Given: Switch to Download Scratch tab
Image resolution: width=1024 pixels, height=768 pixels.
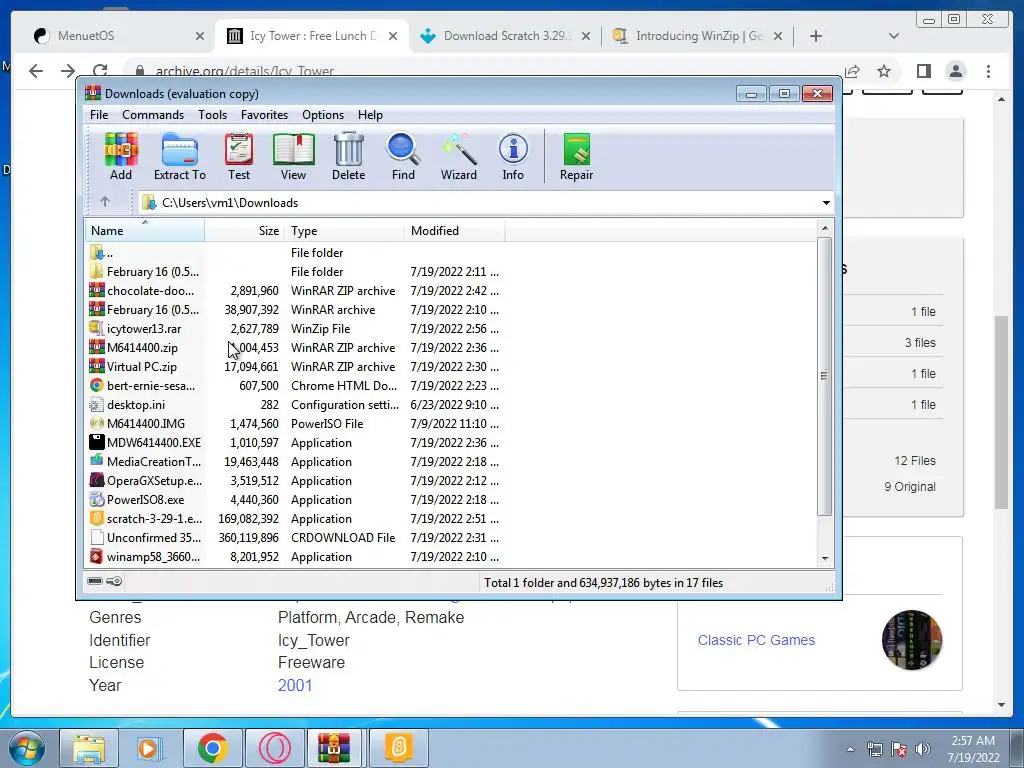Looking at the screenshot, I should click(x=506, y=36).
